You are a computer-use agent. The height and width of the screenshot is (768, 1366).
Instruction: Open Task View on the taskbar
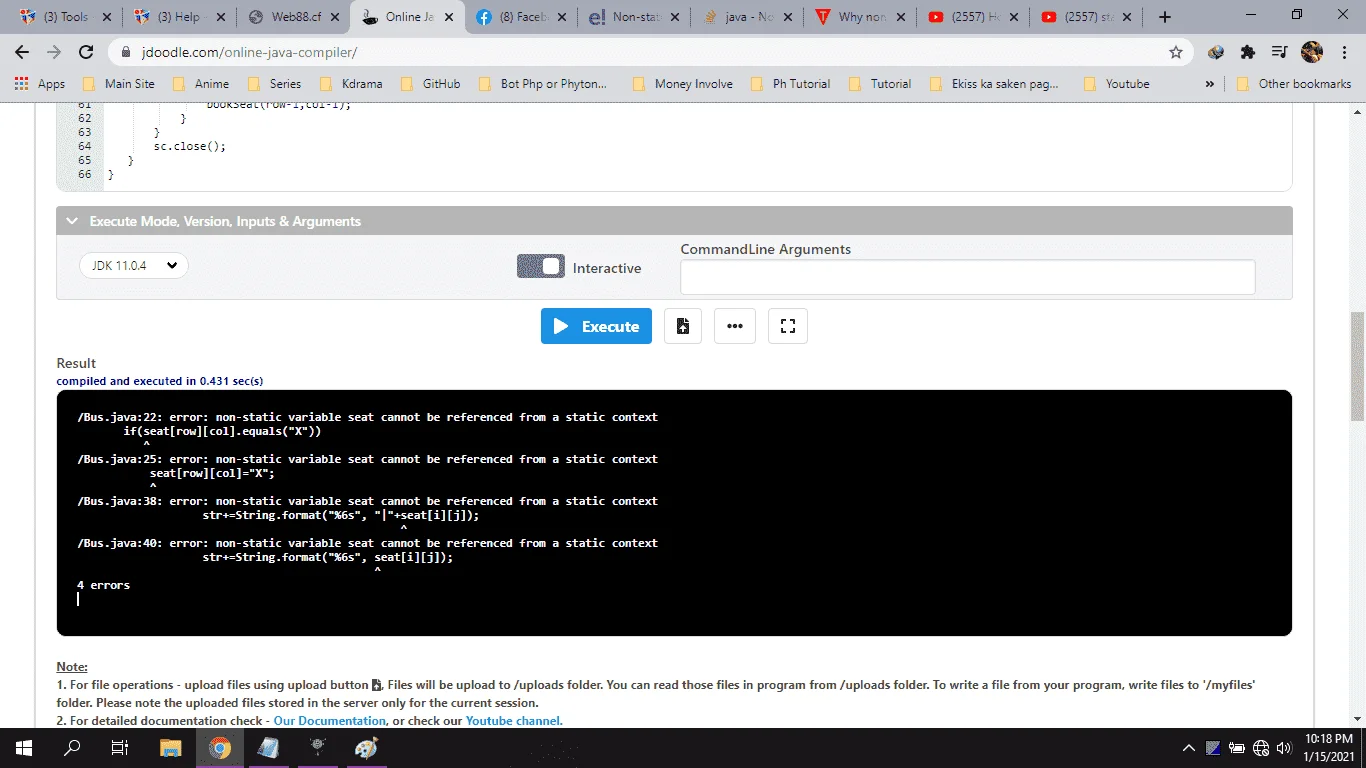(x=119, y=748)
